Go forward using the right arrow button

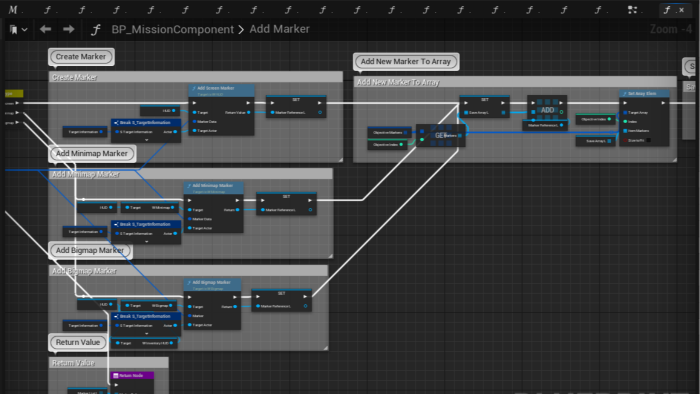68,29
